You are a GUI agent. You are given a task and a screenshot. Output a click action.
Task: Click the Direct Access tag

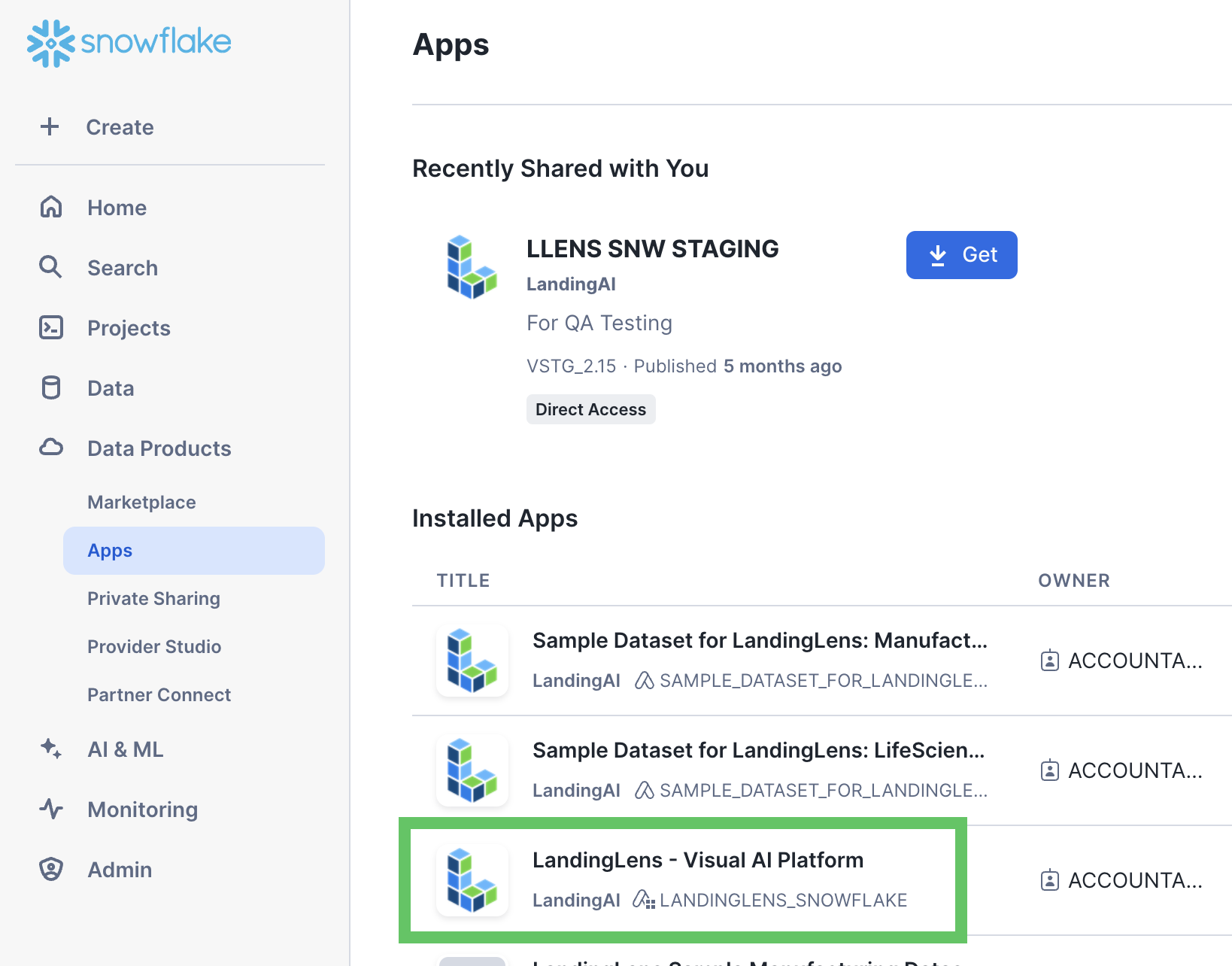pos(590,409)
